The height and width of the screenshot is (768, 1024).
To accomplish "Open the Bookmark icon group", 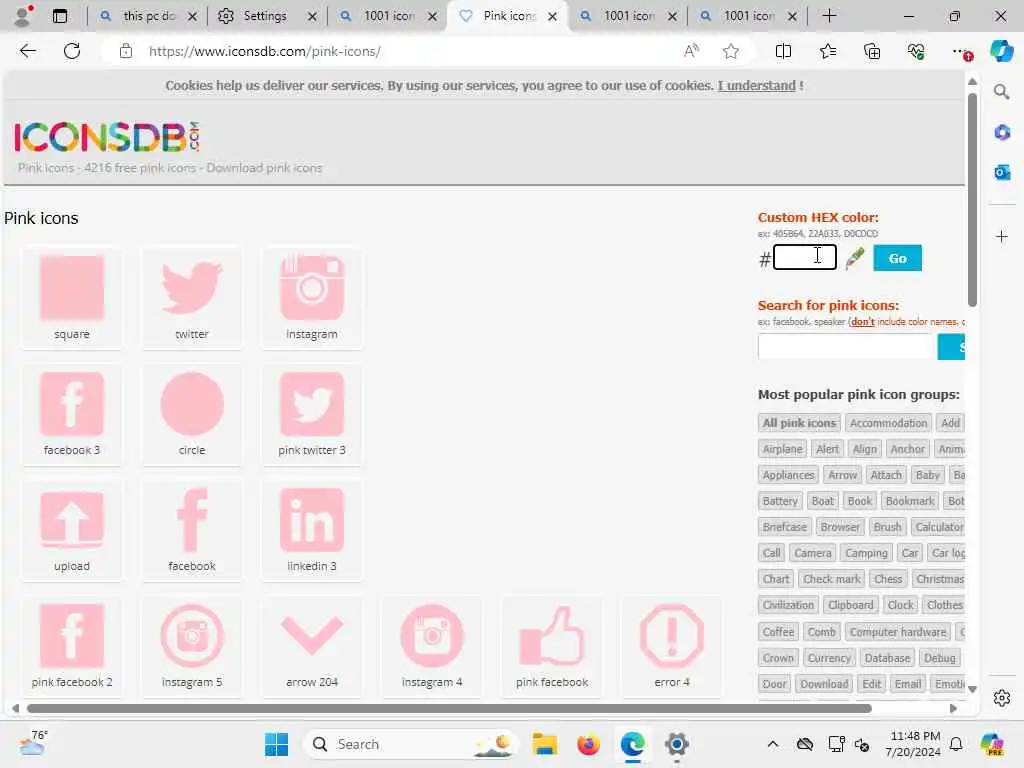I will [910, 501].
